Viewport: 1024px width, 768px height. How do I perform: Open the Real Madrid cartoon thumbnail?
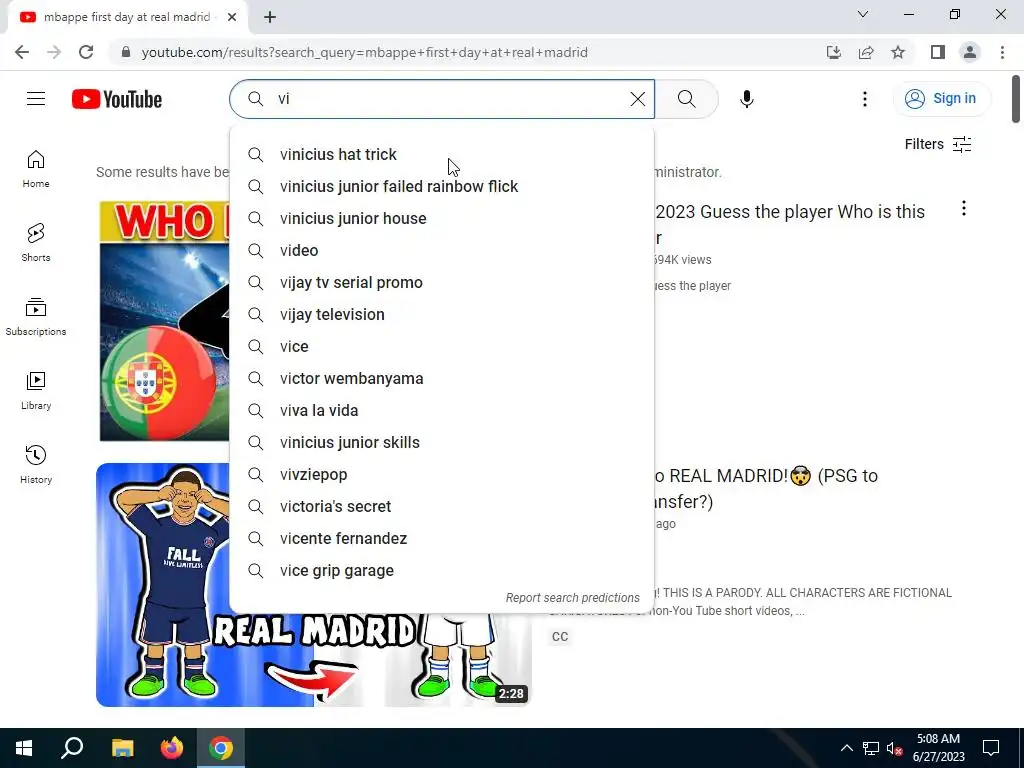(x=313, y=660)
